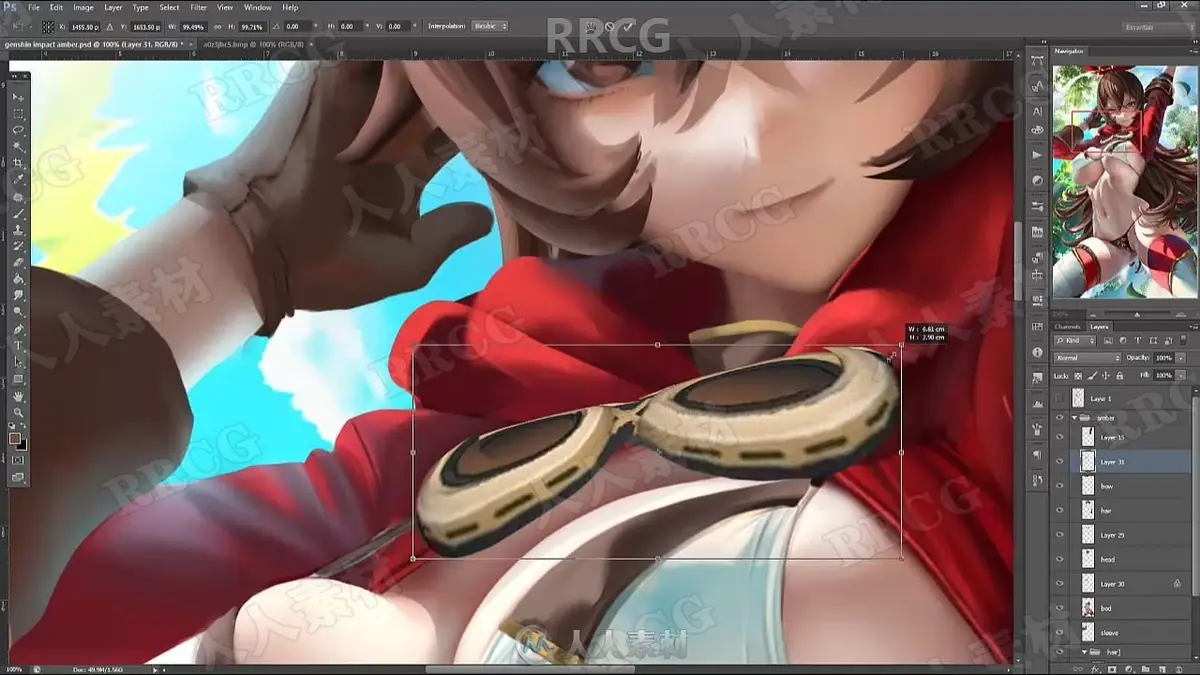This screenshot has height=675, width=1200.
Task: Lock all layer attributes padlock icon
Action: click(1119, 376)
